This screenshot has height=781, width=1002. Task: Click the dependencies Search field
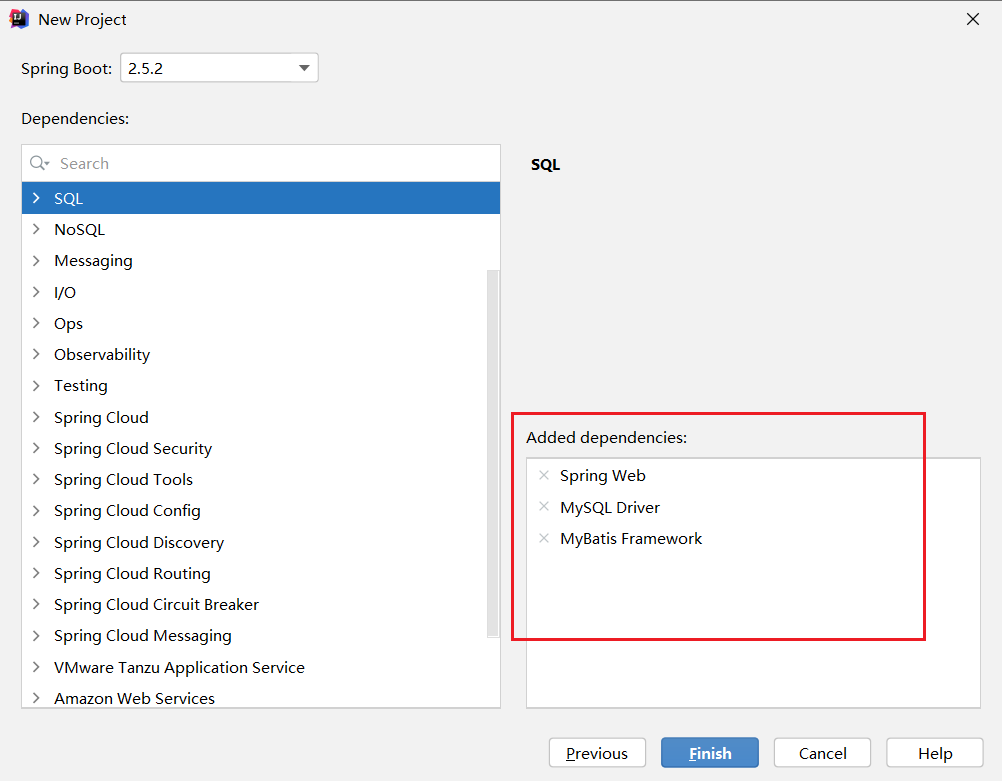(x=261, y=164)
